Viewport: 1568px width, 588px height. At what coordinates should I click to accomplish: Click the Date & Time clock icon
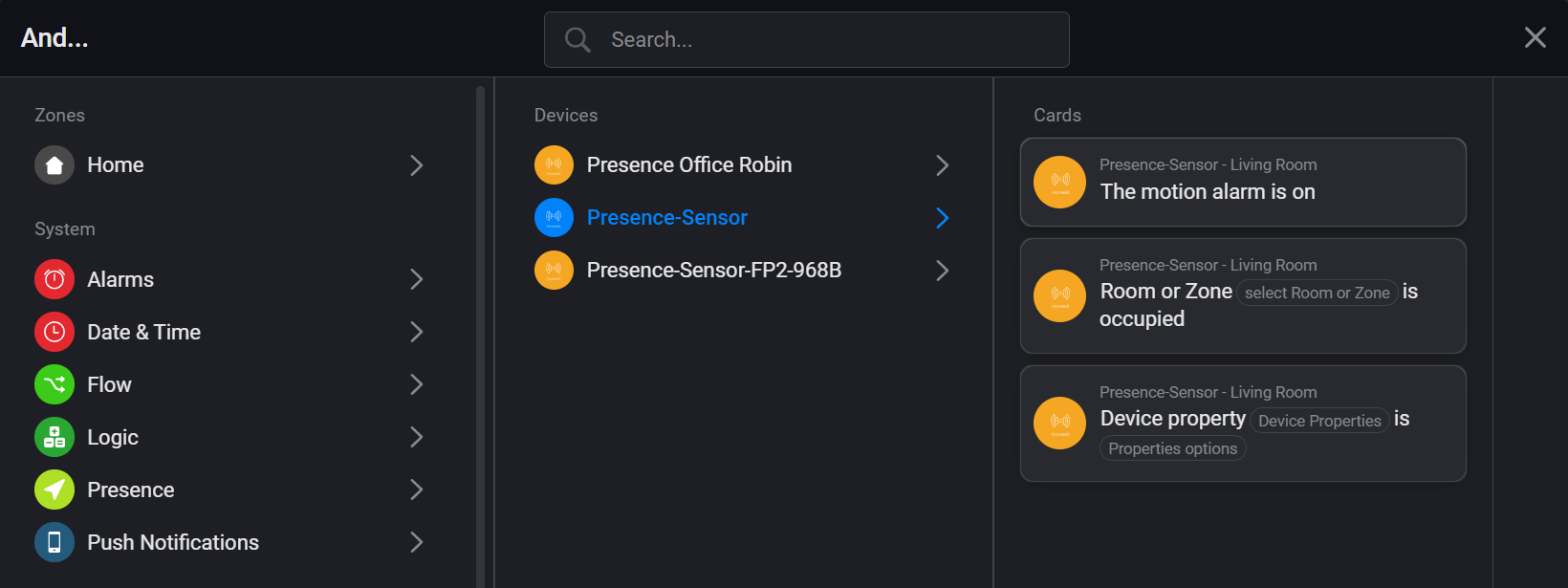(x=54, y=332)
